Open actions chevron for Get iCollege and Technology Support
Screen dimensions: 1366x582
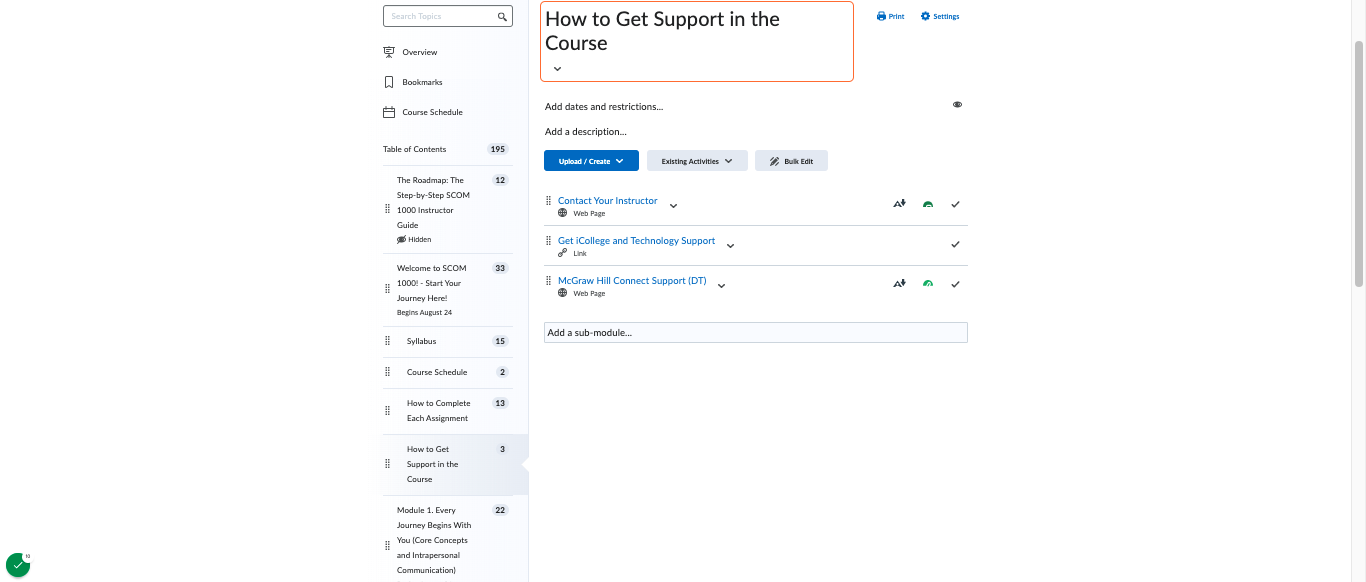pyautogui.click(x=730, y=246)
